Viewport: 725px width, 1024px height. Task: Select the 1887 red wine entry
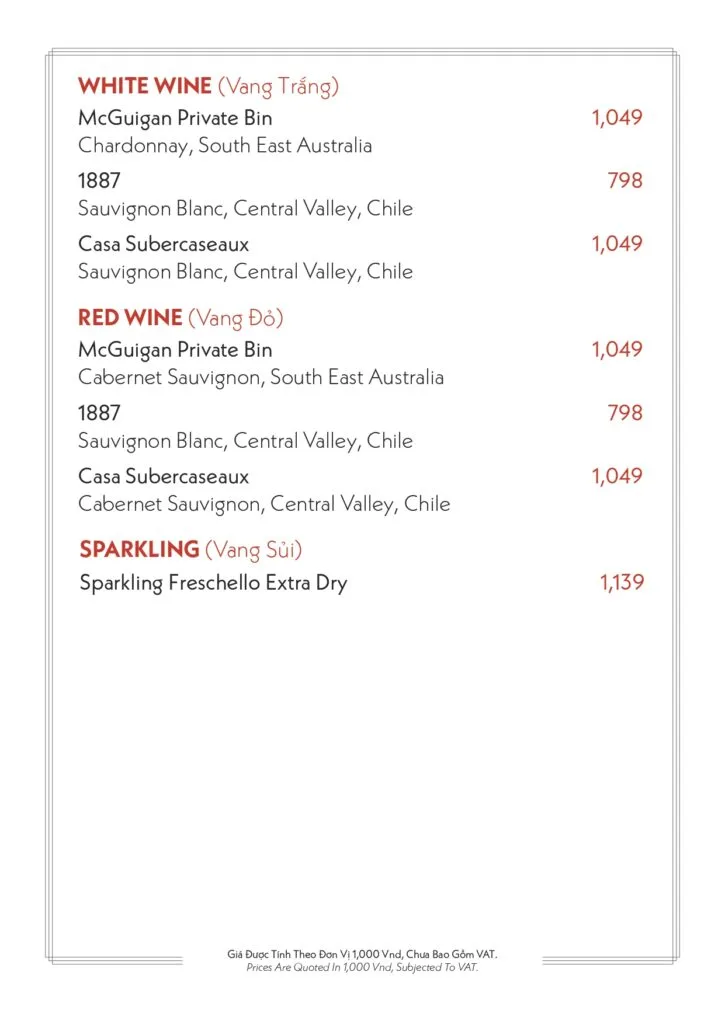[99, 413]
